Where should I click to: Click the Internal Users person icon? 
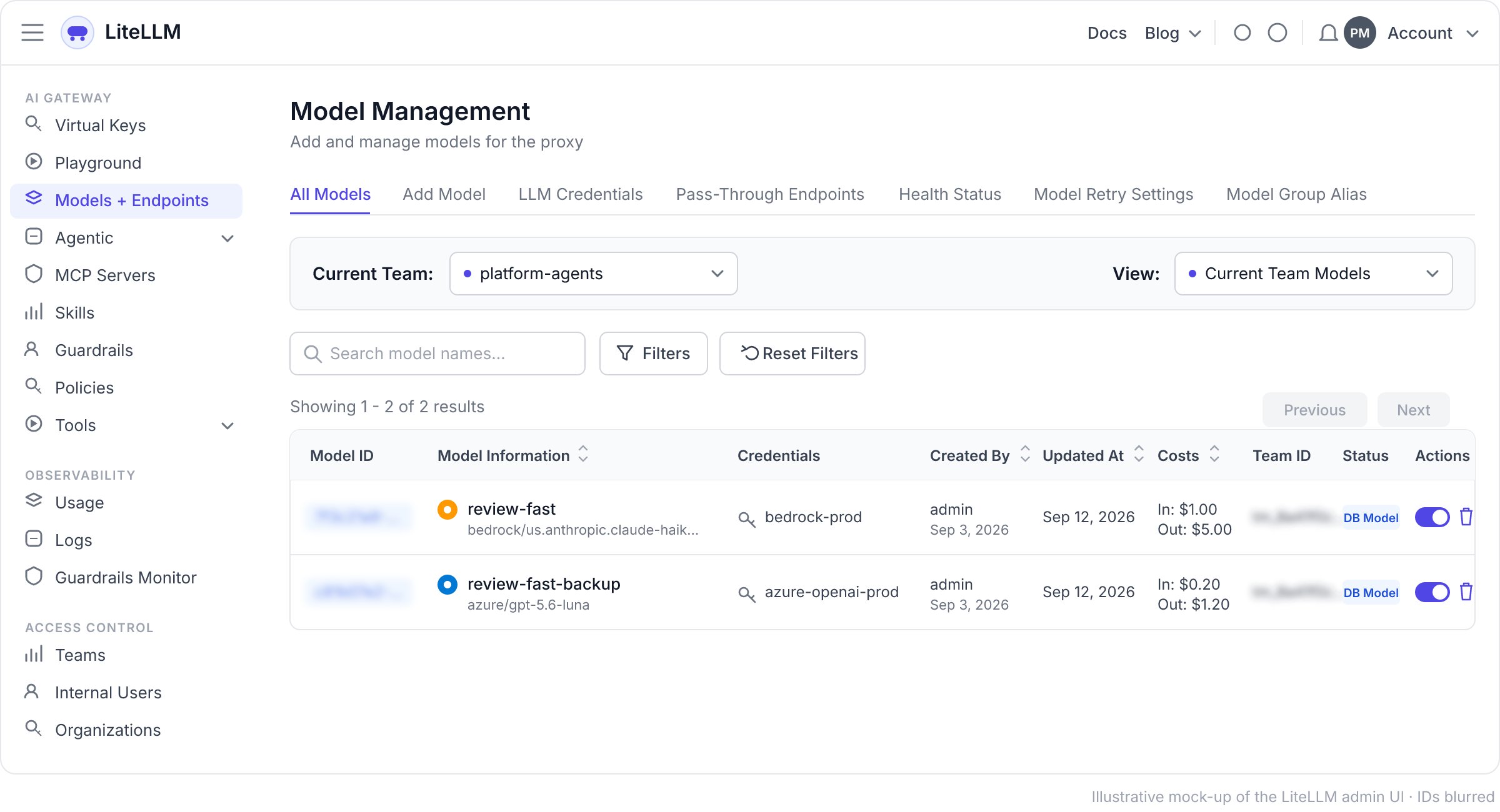coord(31,691)
